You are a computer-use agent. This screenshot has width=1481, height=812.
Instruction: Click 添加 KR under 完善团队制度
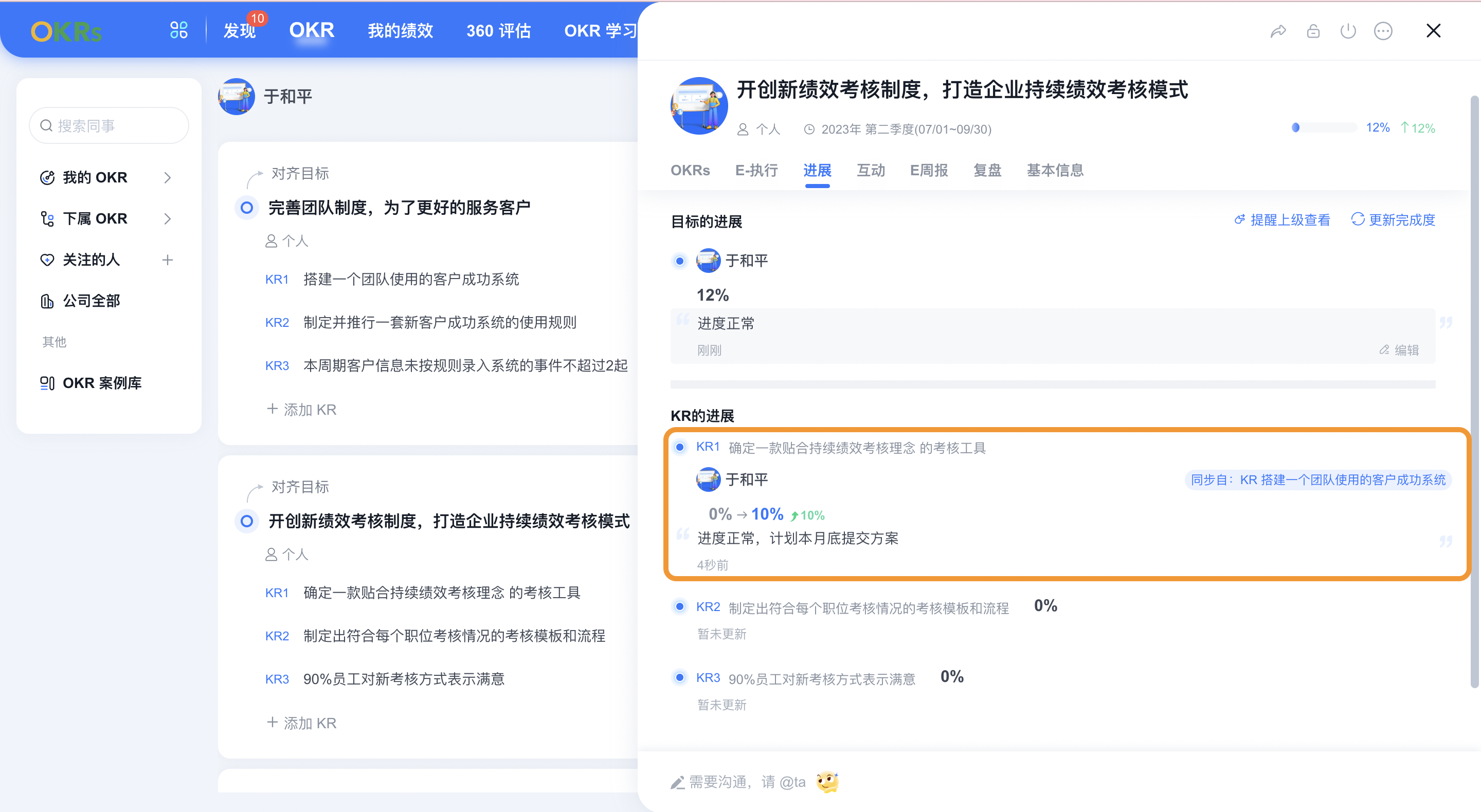click(302, 409)
